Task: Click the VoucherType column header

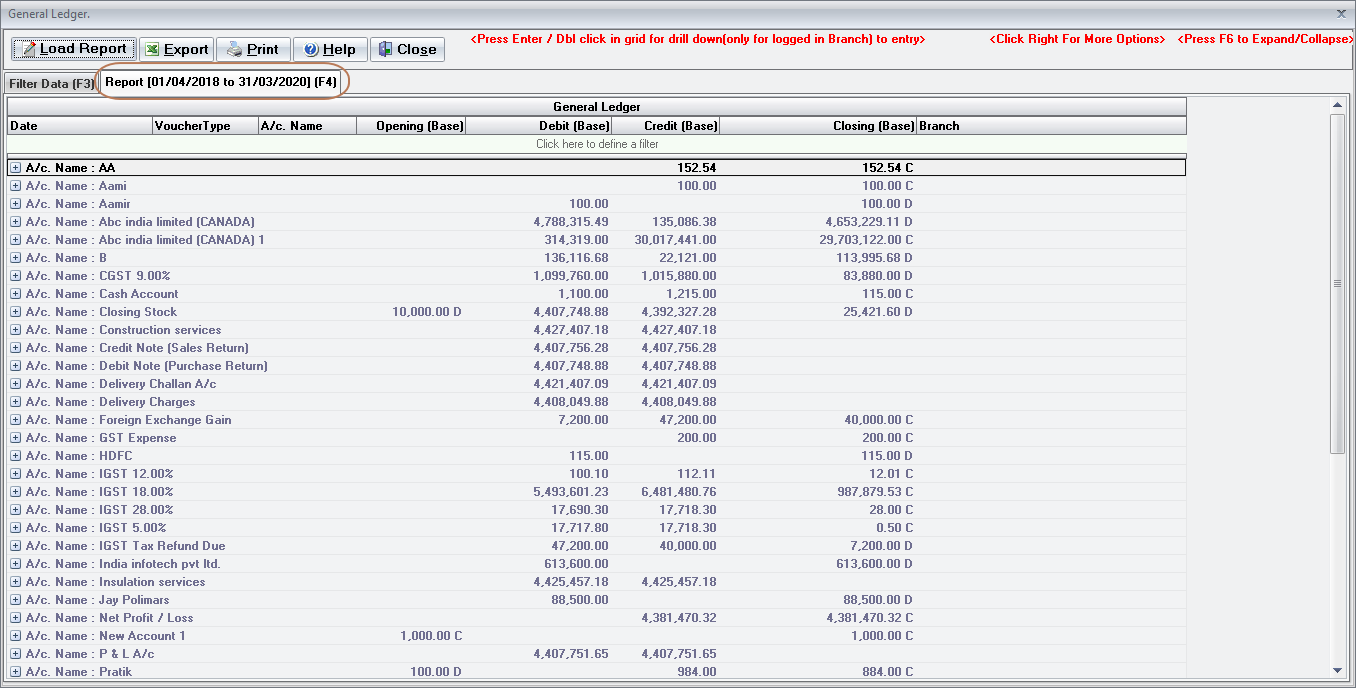Action: coord(204,126)
